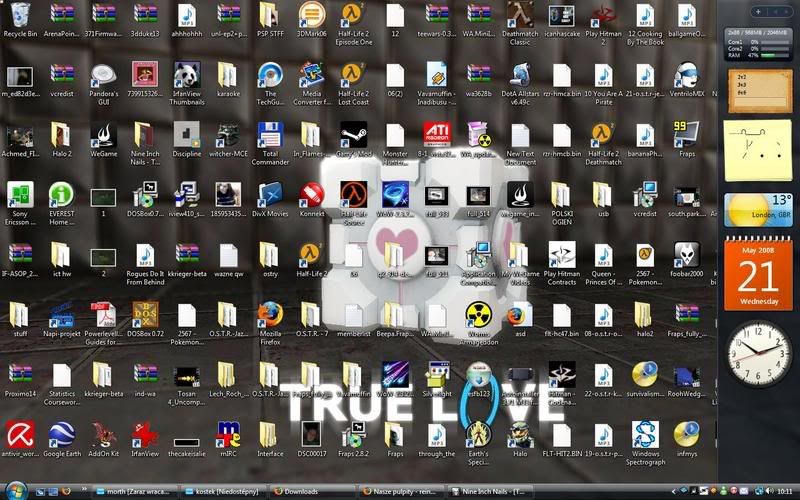Open The TechGu... disc shortcut

tap(270, 74)
